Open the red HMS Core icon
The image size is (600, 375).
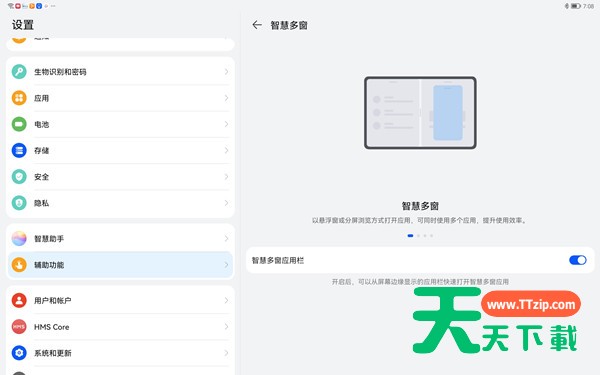click(19, 327)
